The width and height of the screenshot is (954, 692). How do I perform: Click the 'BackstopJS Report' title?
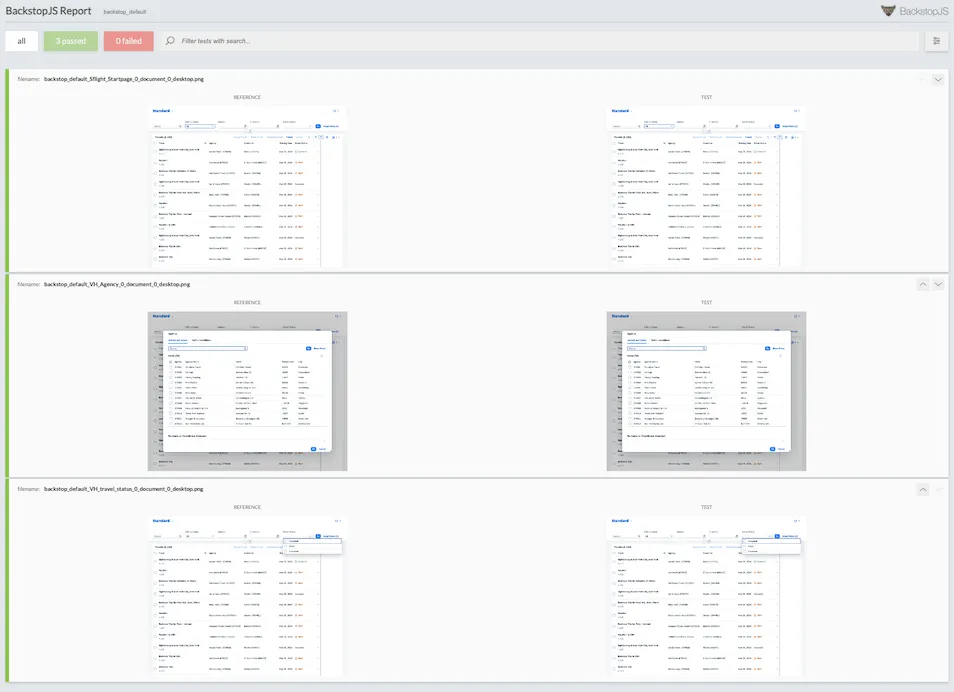pos(48,11)
